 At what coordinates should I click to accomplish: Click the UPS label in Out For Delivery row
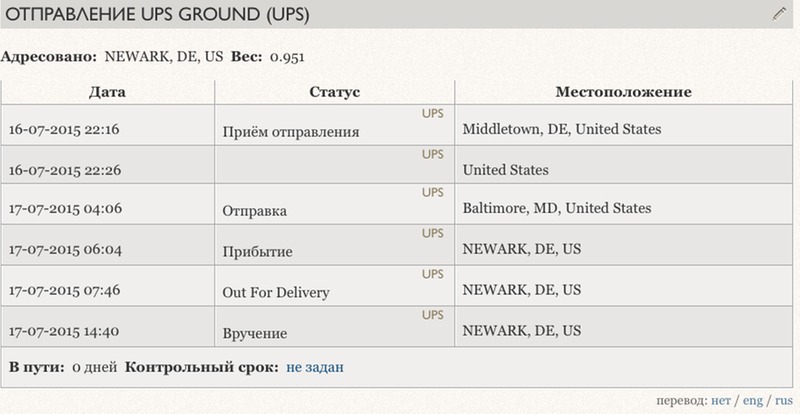[x=433, y=274]
